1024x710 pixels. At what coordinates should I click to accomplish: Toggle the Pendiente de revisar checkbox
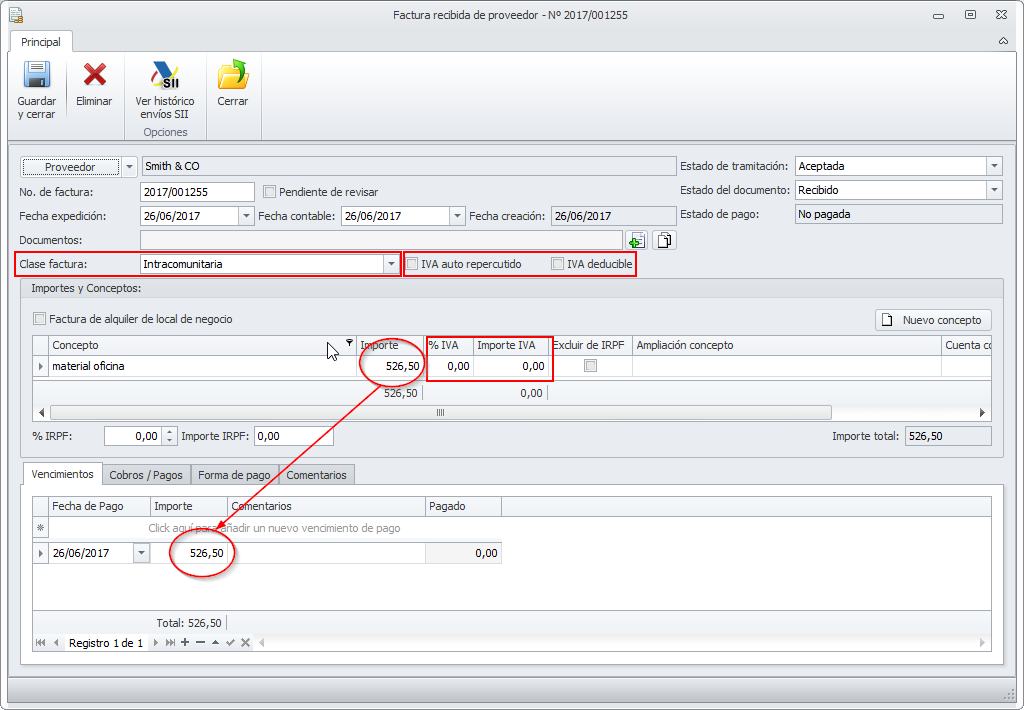click(x=269, y=192)
